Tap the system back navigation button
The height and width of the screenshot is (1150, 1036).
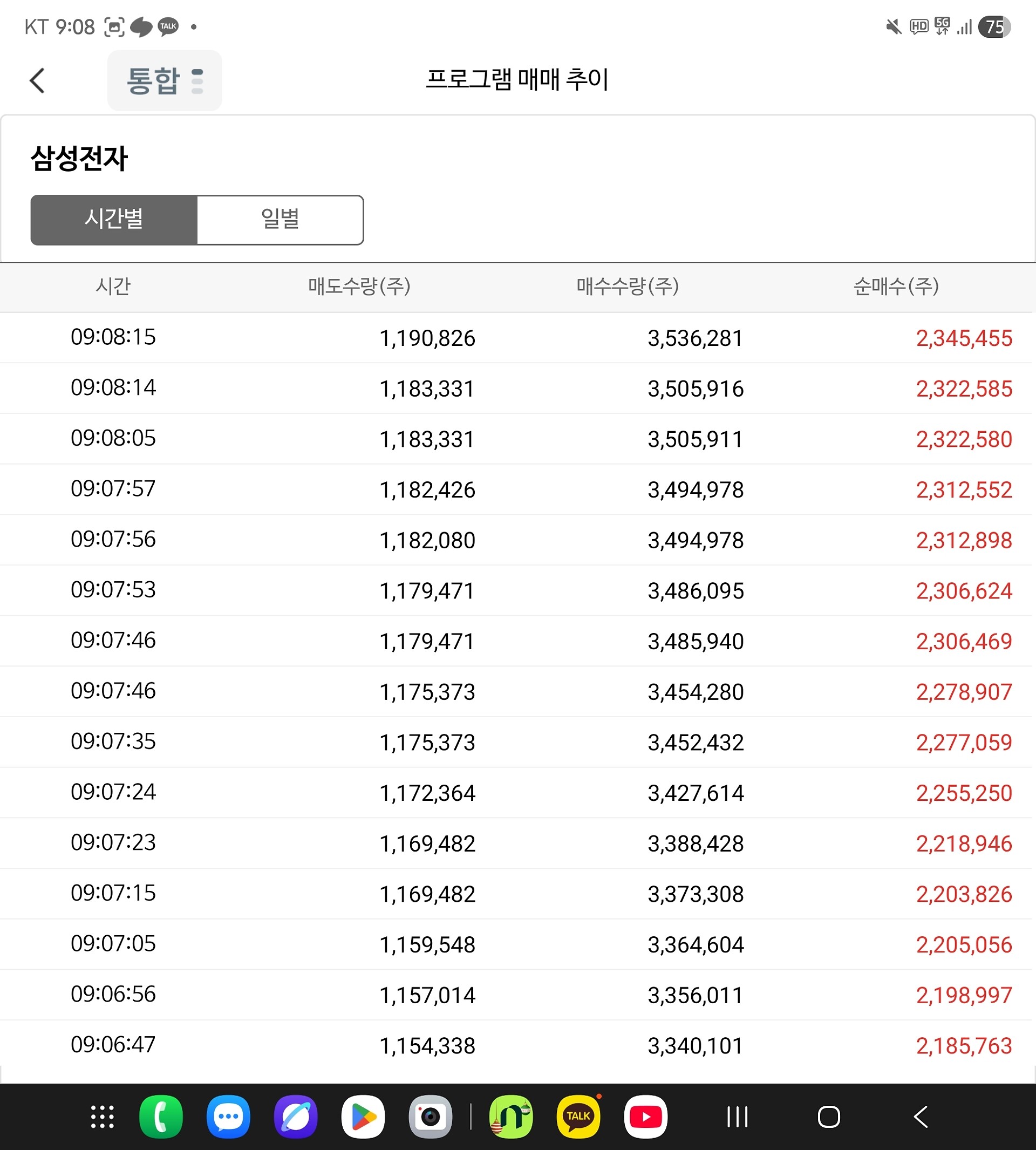click(921, 1117)
